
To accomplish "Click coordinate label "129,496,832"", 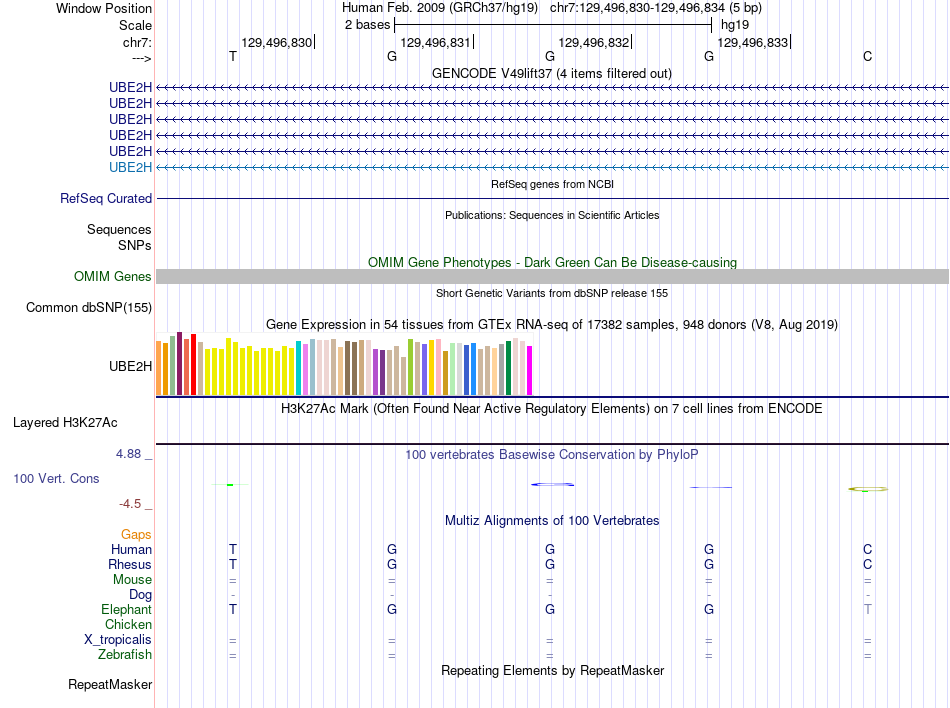I will coord(594,42).
